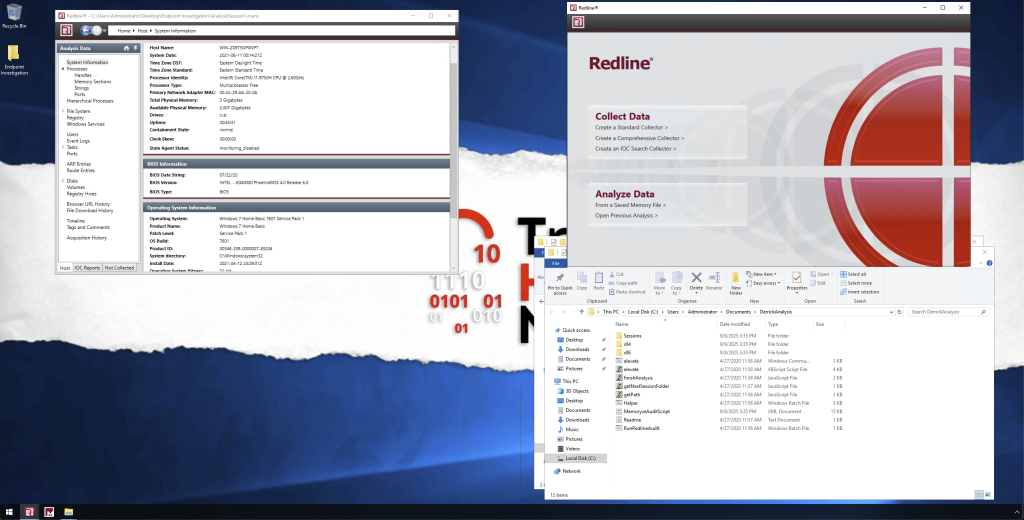Open the Copy to dropdown in Explorer
The image size is (1024, 520).
pyautogui.click(x=677, y=283)
